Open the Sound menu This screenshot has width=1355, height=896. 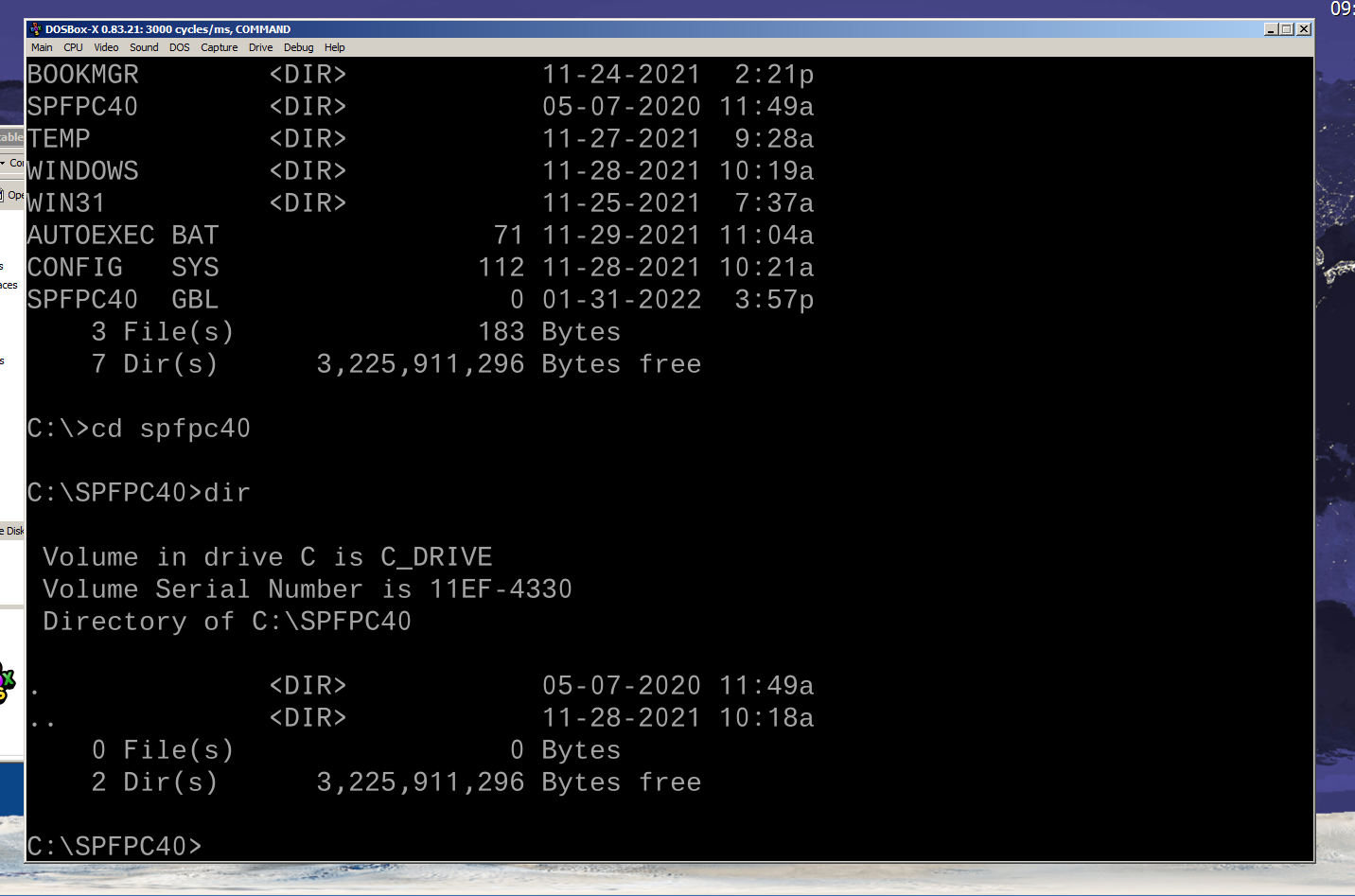coord(144,47)
